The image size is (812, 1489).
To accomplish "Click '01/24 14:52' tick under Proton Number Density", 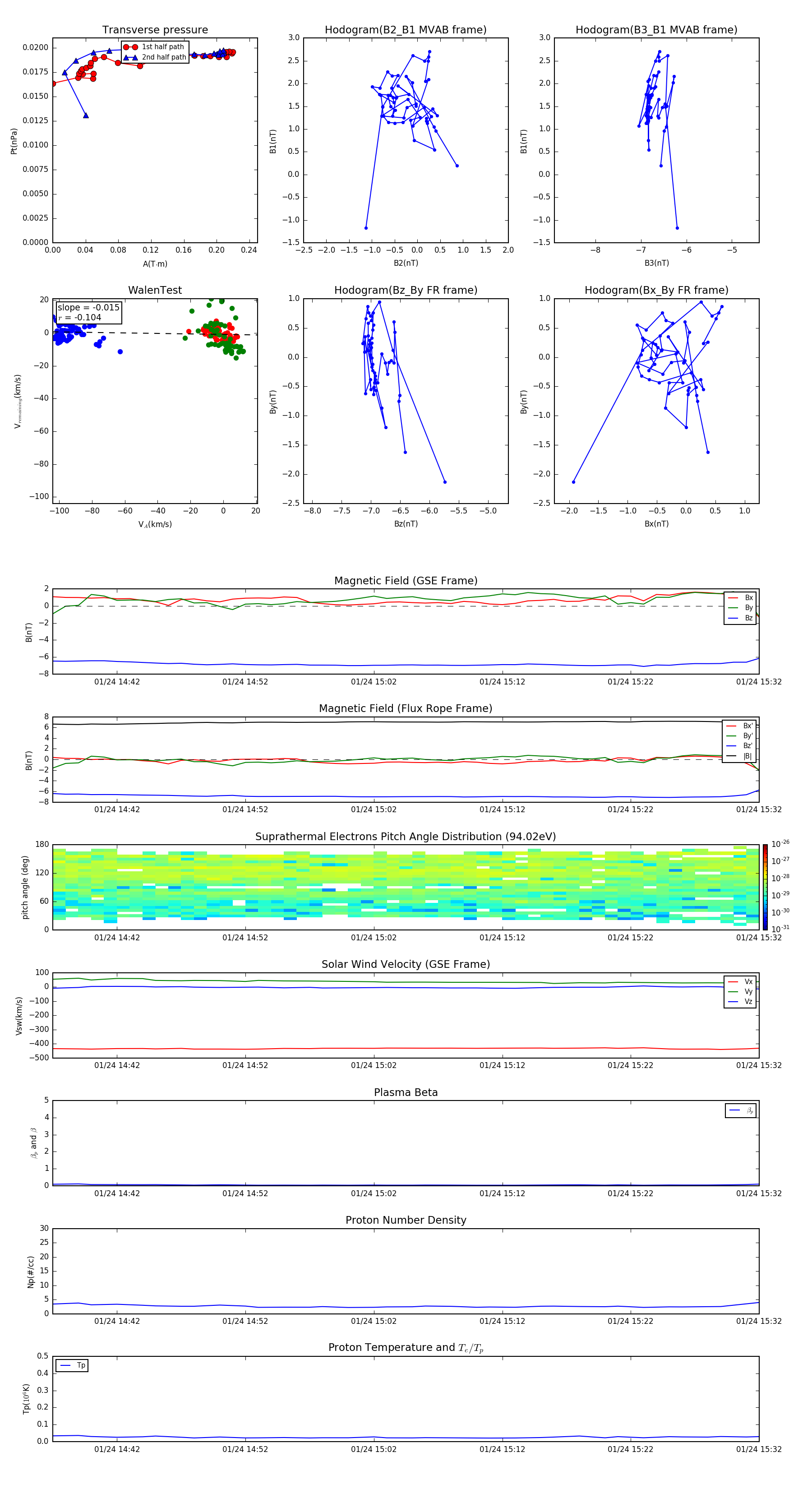I will [x=245, y=1321].
